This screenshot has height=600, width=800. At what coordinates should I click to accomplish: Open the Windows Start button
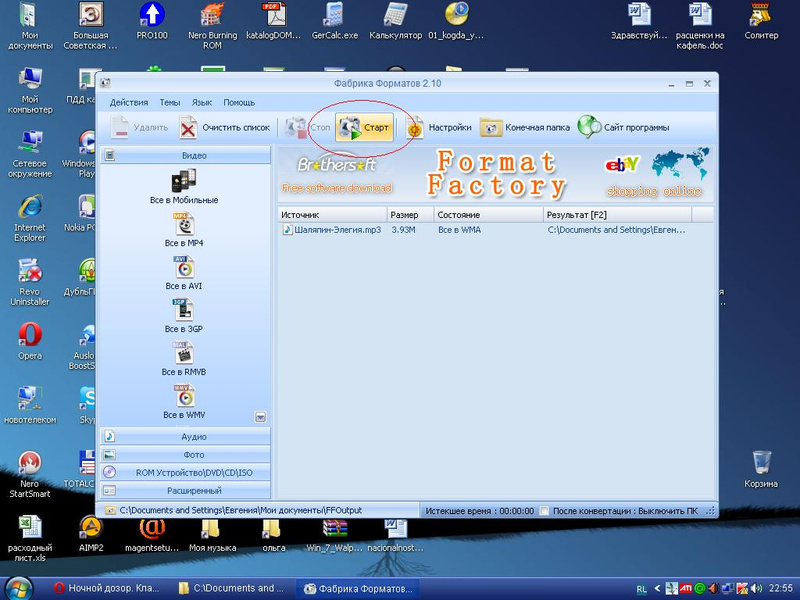coord(19,587)
